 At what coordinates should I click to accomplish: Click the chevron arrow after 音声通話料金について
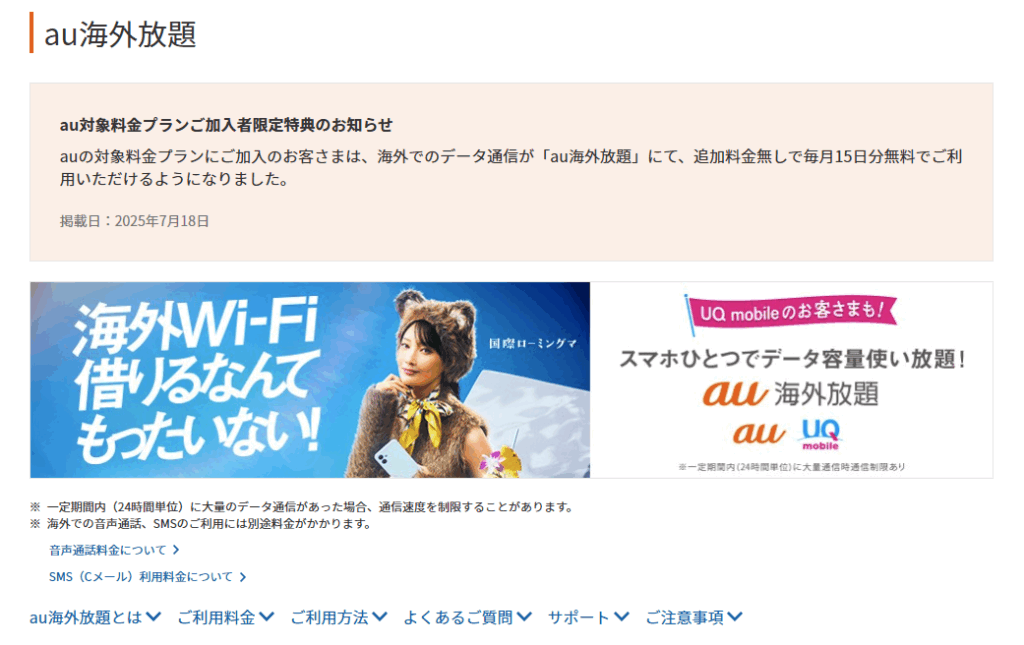click(x=176, y=550)
